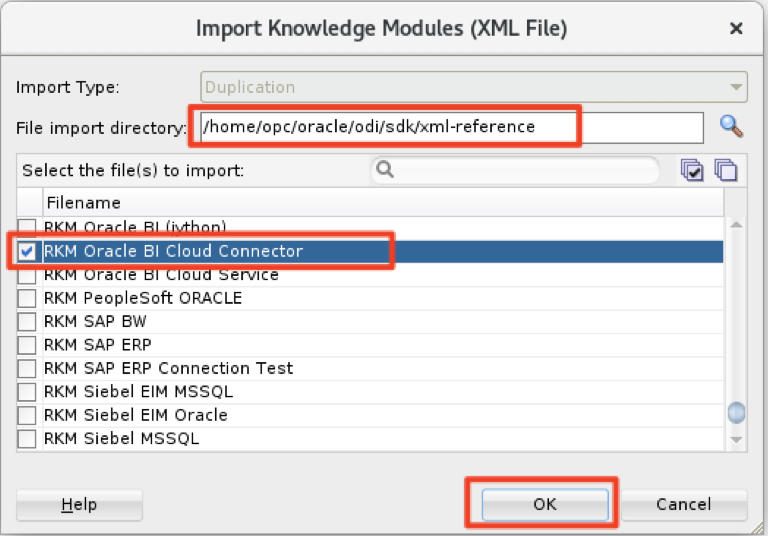
Task: Click the scrollbar thumb in the file list
Action: 736,412
